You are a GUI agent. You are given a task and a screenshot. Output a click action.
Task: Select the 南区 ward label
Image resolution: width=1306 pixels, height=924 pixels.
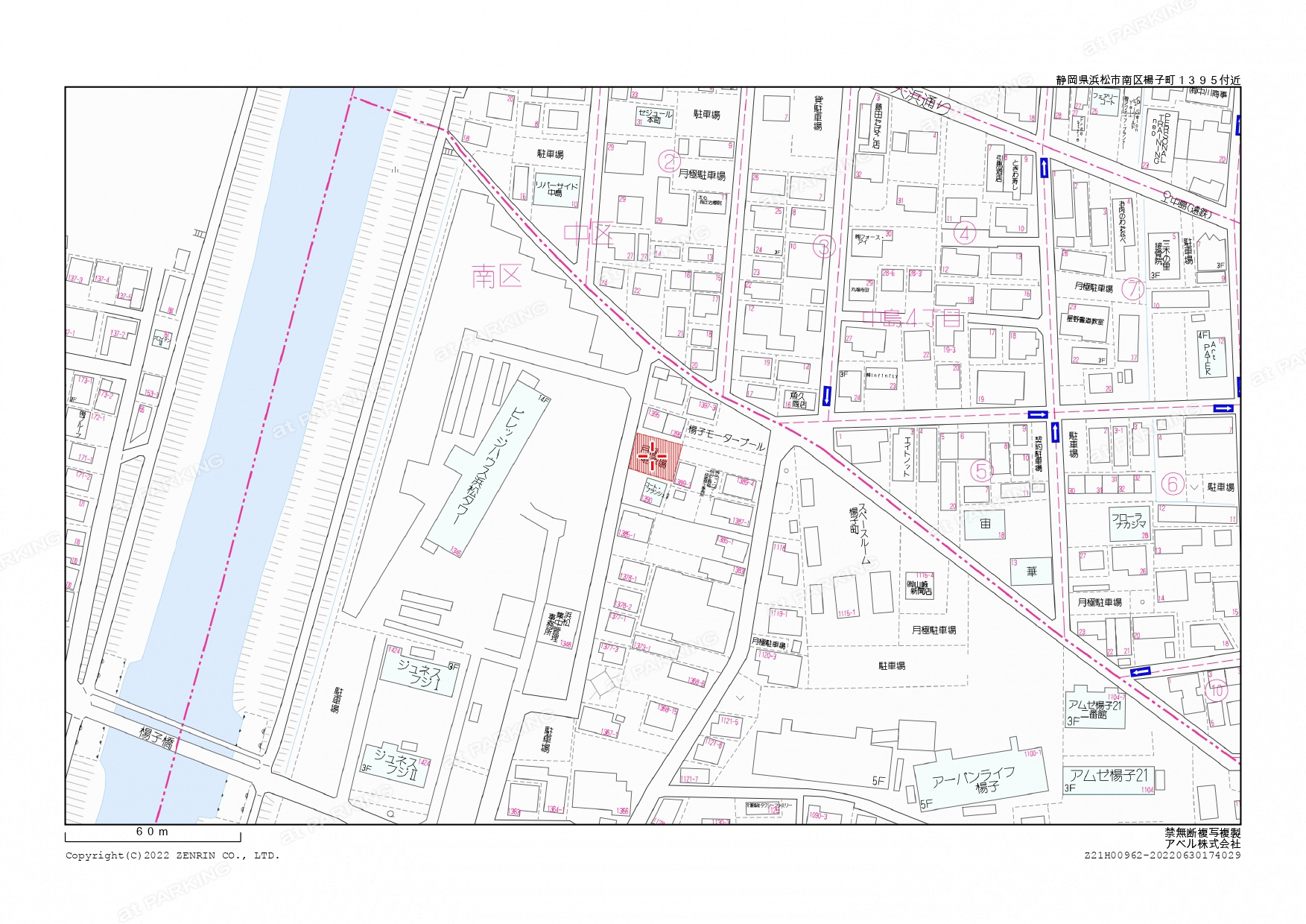496,278
